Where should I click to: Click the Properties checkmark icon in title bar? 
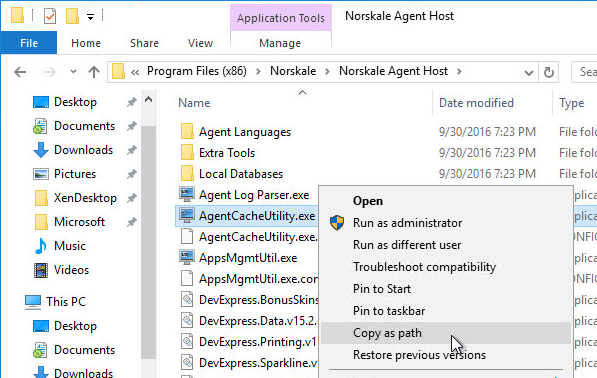50,16
